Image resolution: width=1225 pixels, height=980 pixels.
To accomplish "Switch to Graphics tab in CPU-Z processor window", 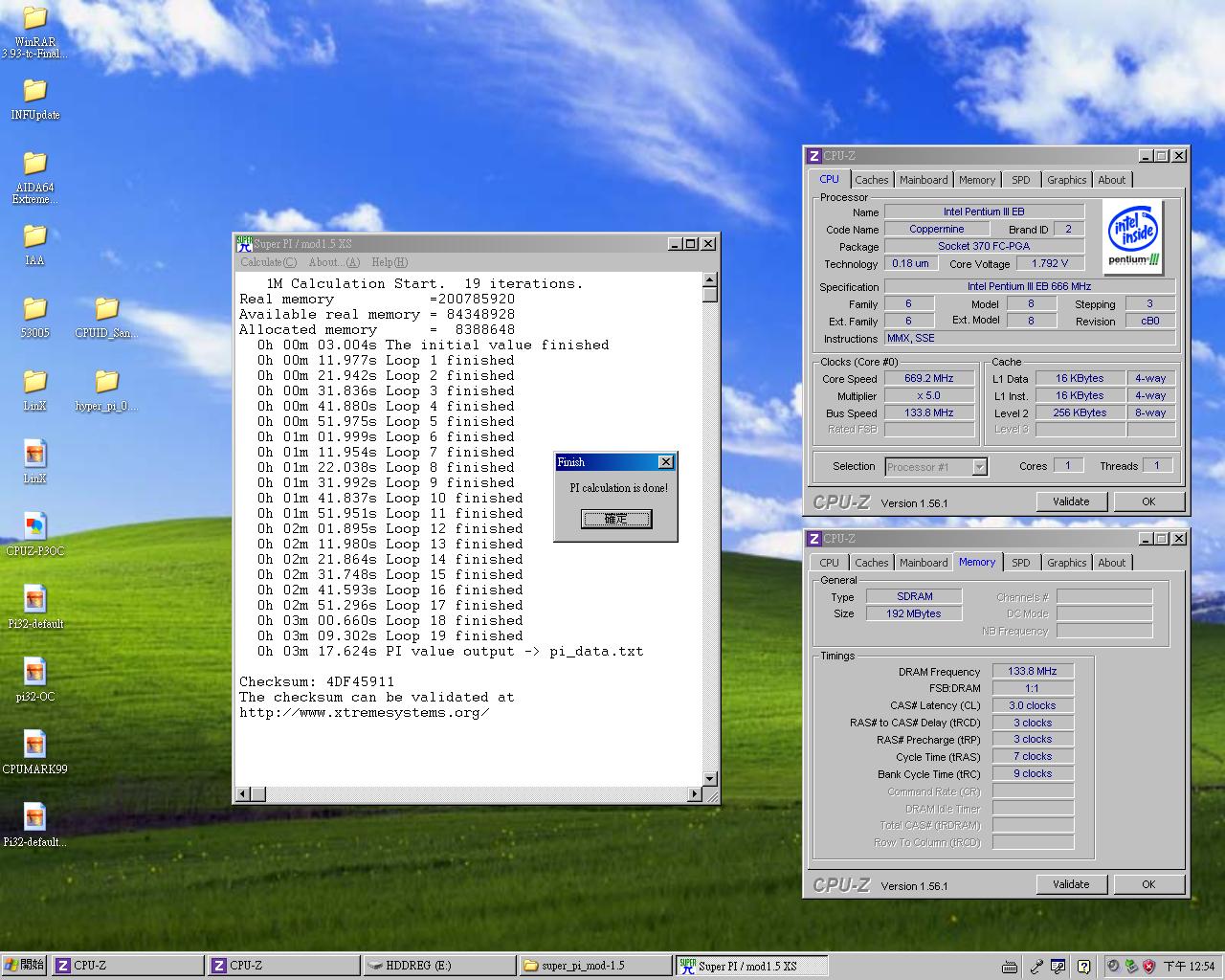I will pos(1066,180).
